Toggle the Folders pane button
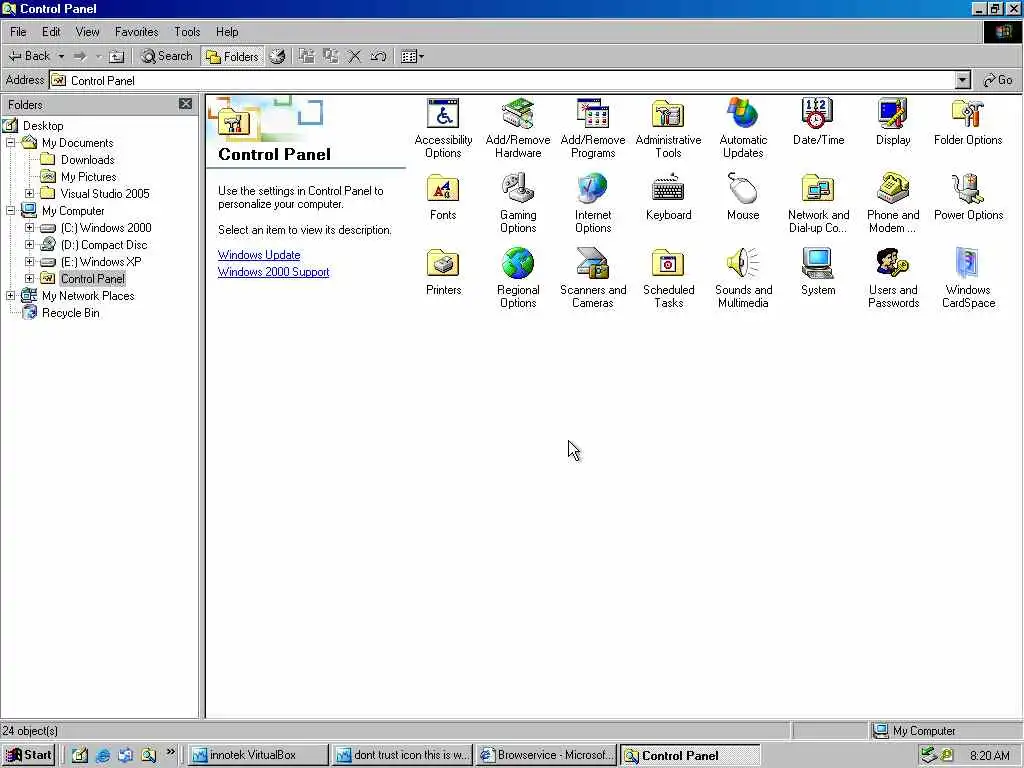This screenshot has height=768, width=1024. click(x=232, y=56)
